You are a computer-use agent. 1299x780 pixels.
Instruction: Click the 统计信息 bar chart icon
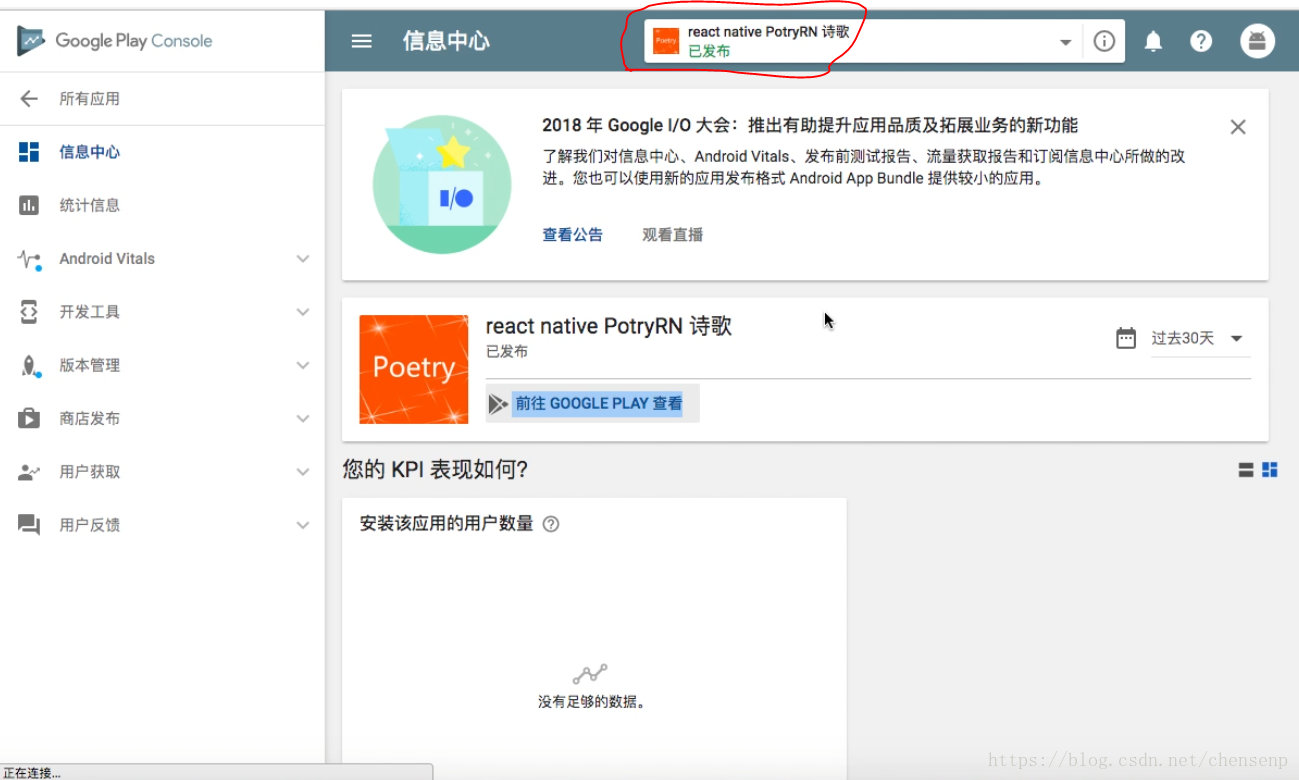click(29, 205)
